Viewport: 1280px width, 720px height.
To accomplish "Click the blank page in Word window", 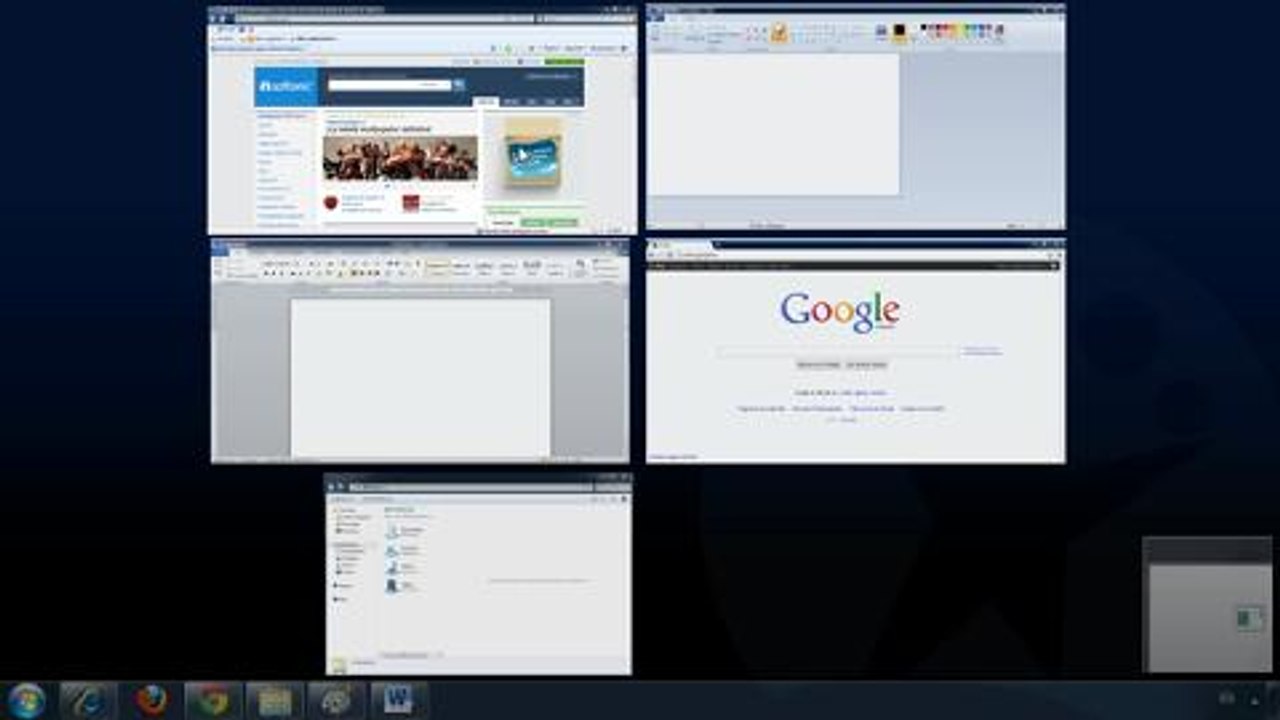I will [420, 378].
